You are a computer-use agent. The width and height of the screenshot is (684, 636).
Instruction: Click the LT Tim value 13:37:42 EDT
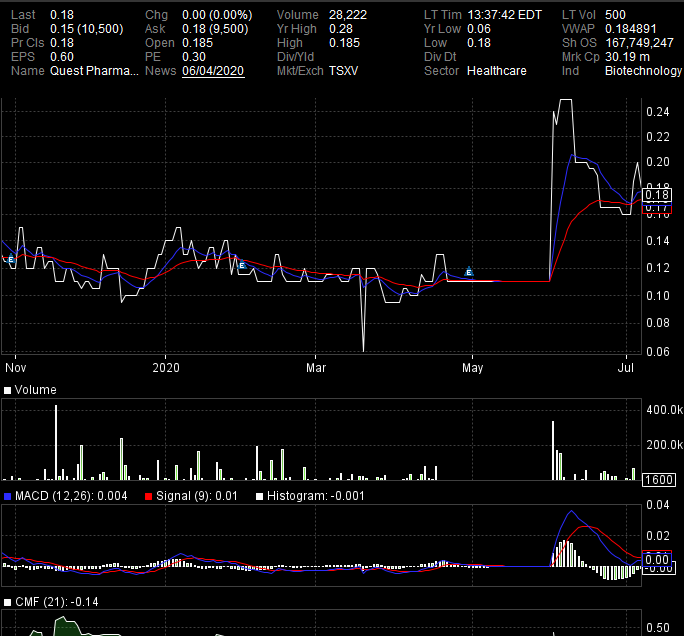pyautogui.click(x=504, y=15)
